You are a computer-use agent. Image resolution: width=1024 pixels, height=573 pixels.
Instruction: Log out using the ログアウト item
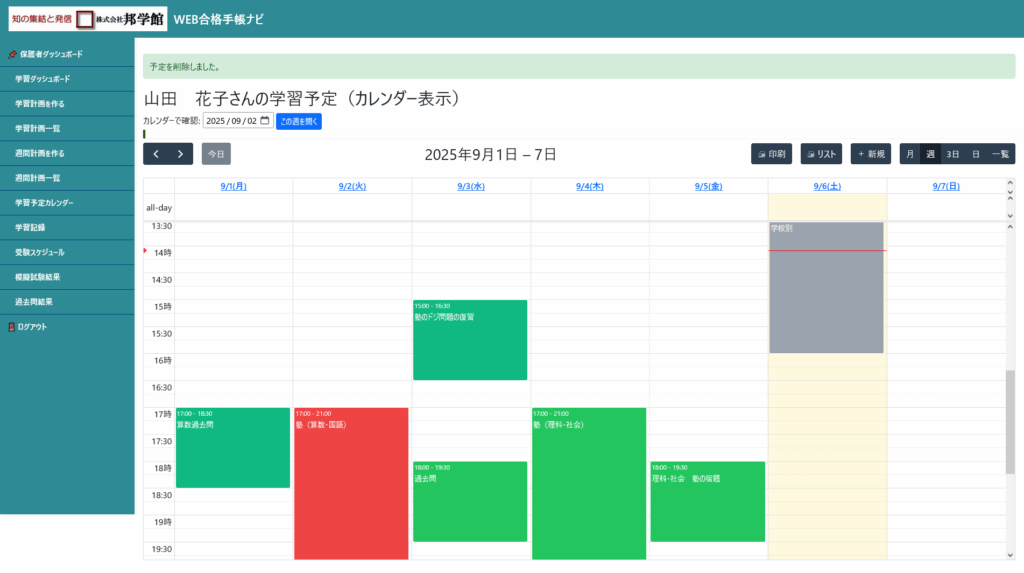(32, 327)
